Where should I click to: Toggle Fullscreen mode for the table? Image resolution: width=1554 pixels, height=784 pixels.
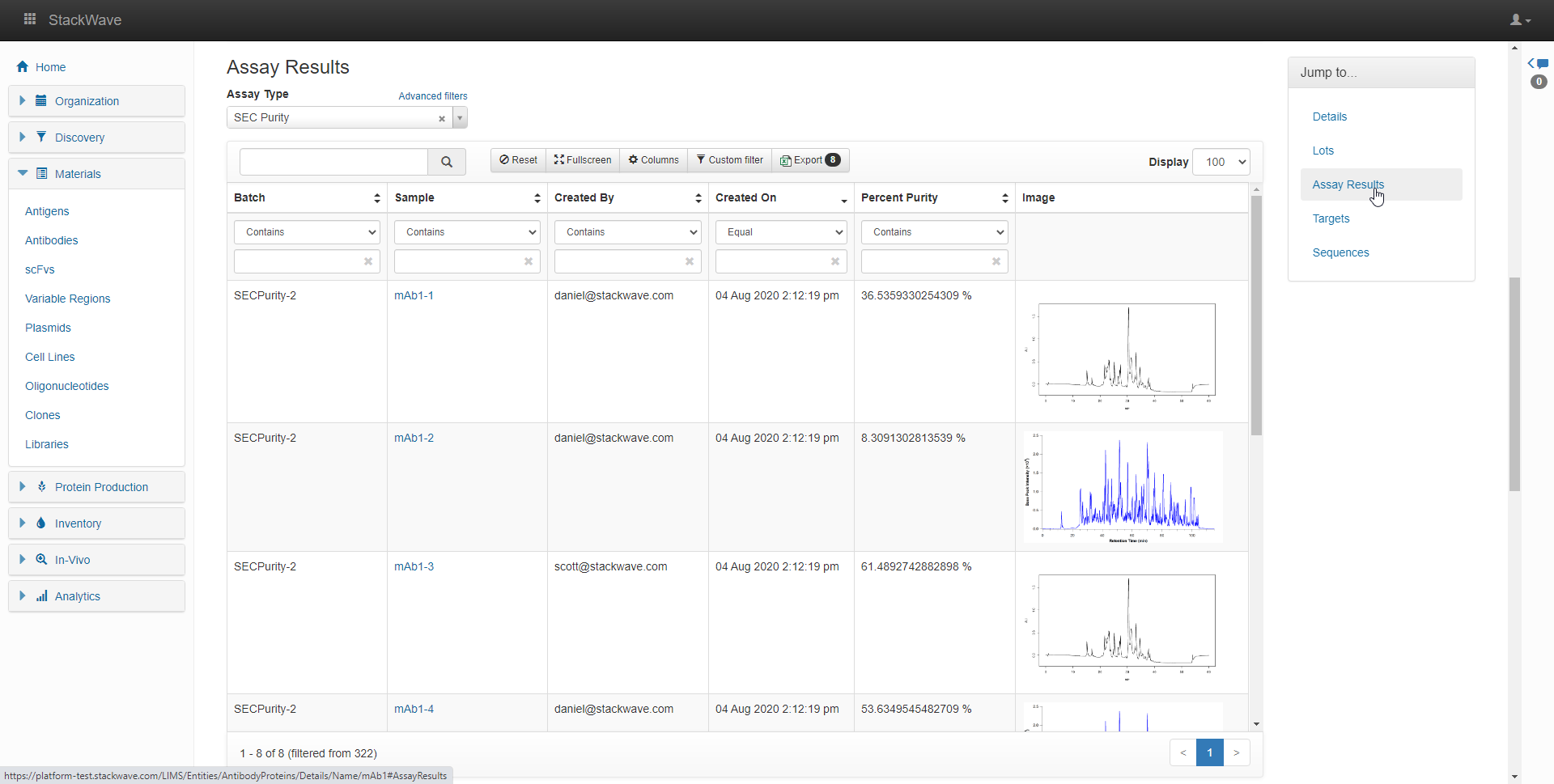583,160
